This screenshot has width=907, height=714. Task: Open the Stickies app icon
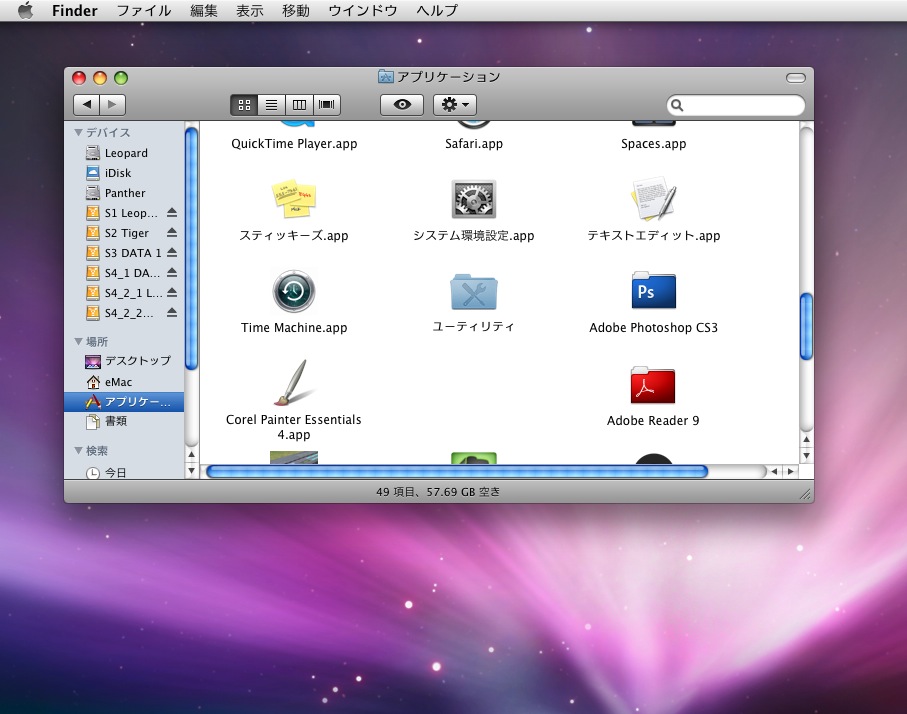294,199
